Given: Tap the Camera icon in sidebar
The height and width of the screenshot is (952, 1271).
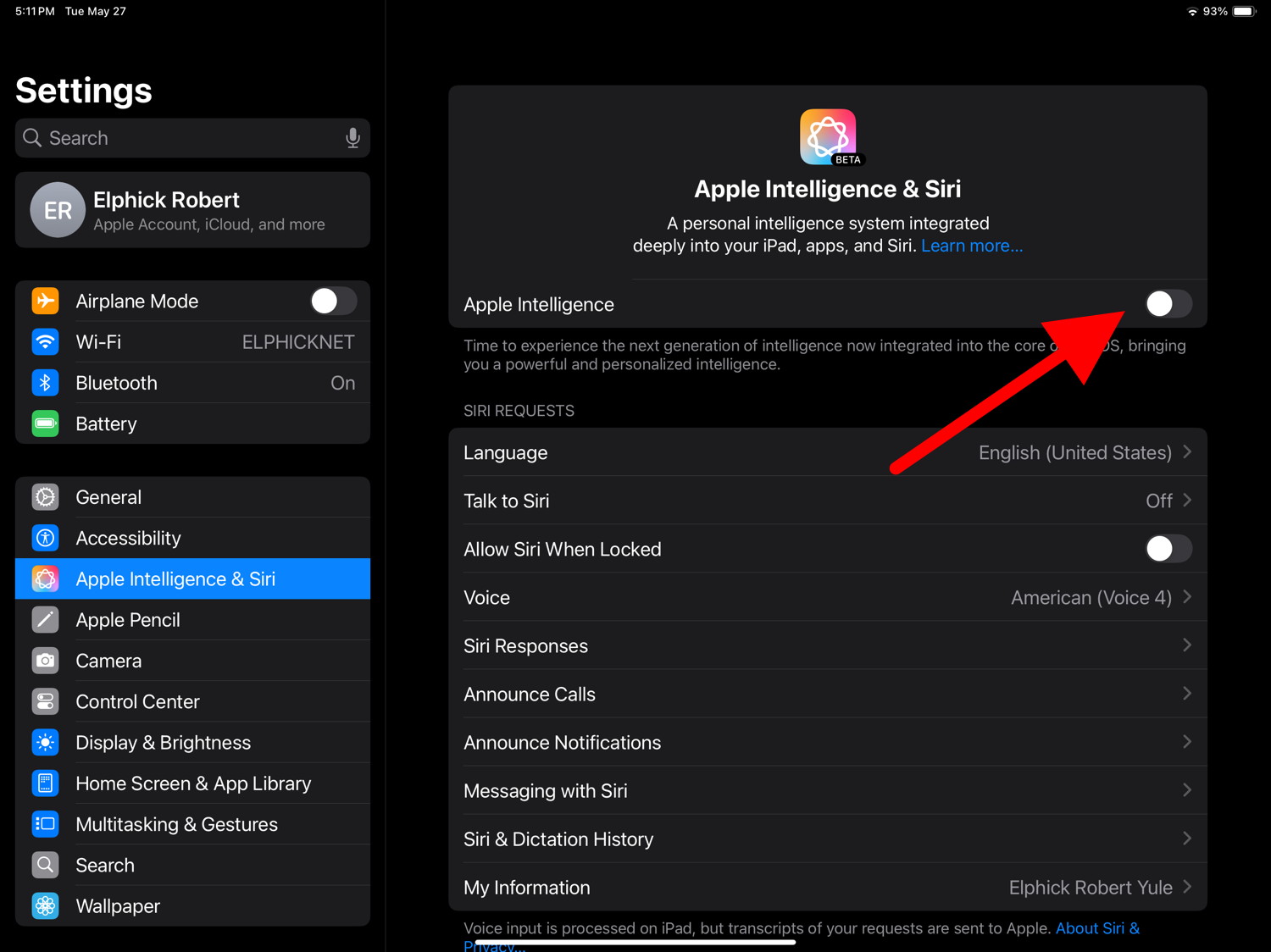Looking at the screenshot, I should 46,661.
